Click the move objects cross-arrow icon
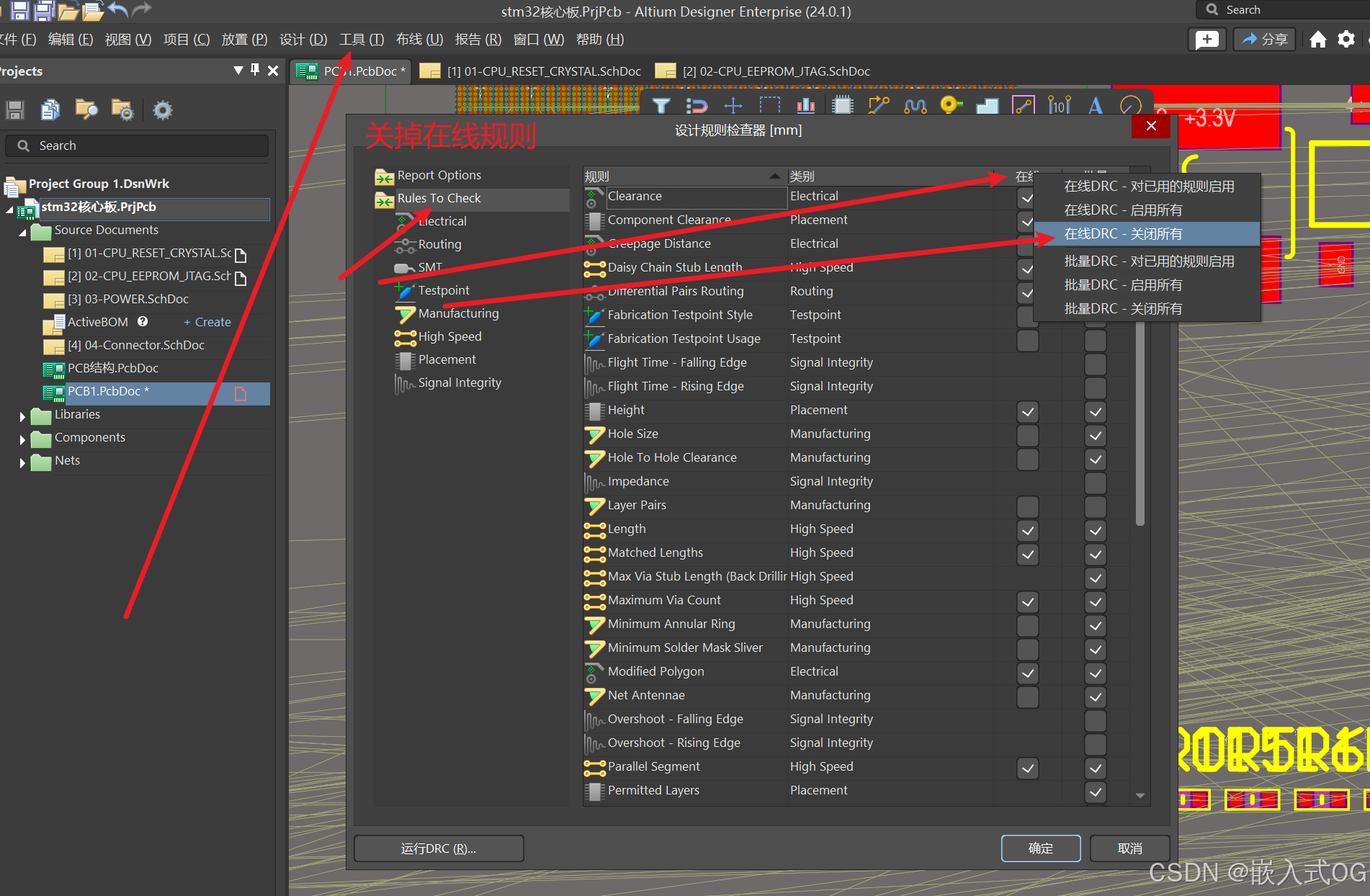Image resolution: width=1370 pixels, height=896 pixels. coord(733,106)
